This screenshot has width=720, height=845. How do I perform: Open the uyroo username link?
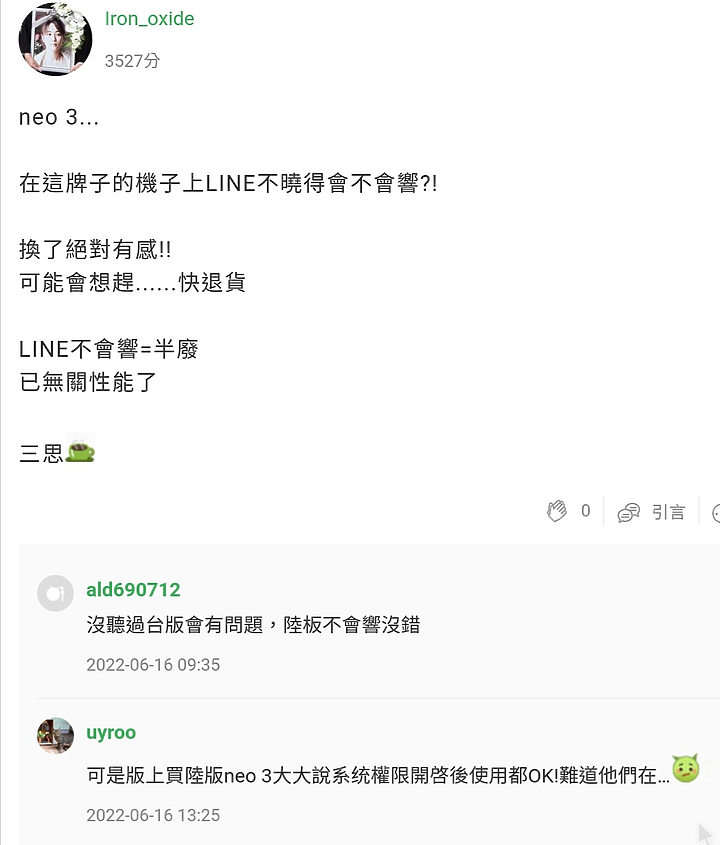111,733
